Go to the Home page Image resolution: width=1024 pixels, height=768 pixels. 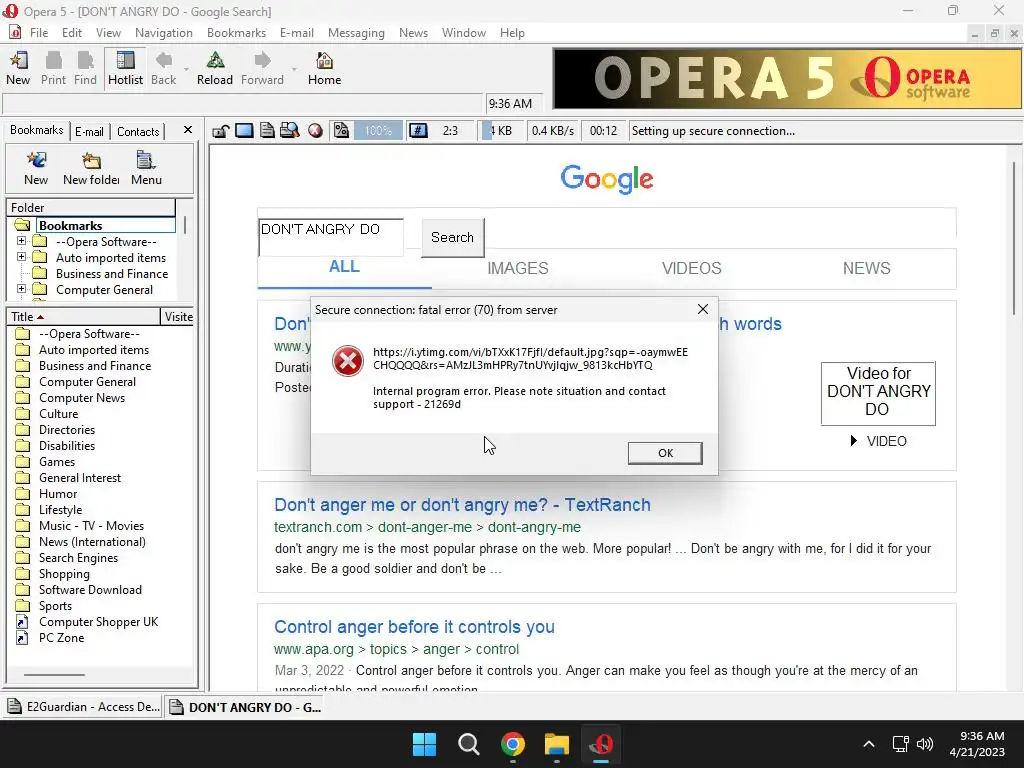coord(325,69)
